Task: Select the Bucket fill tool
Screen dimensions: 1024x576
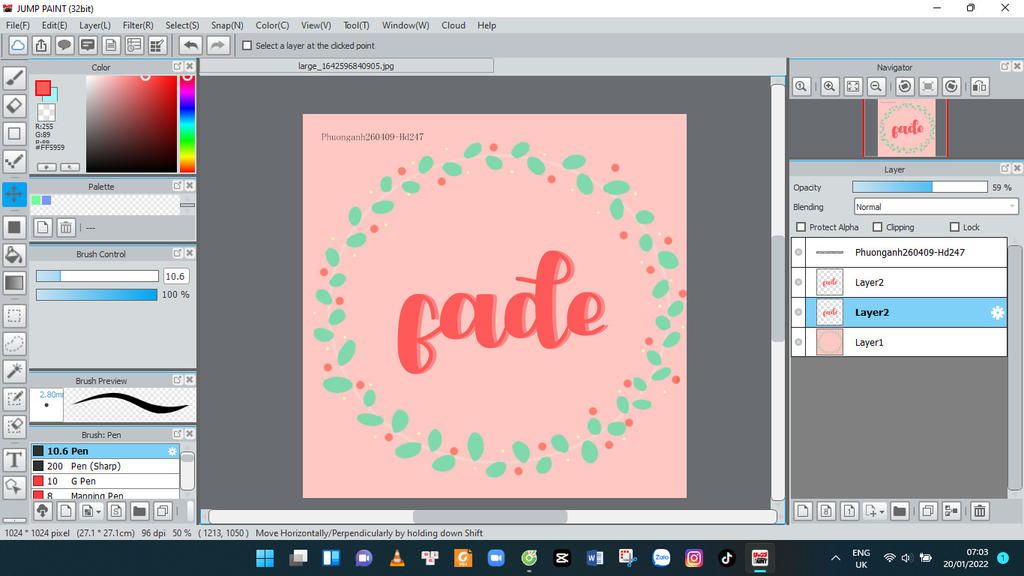Action: [14, 255]
